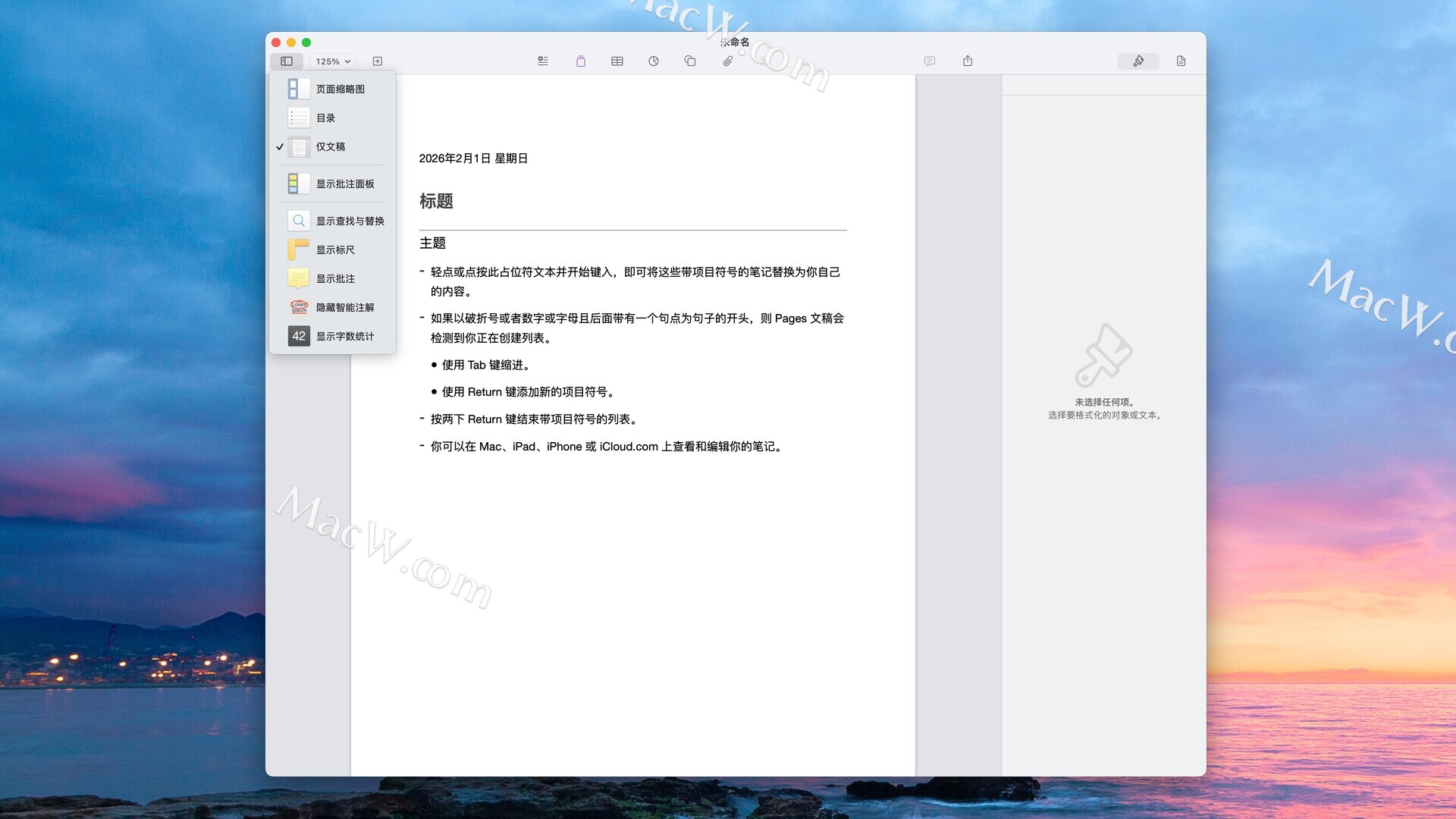Click the Add Page icon

[378, 61]
